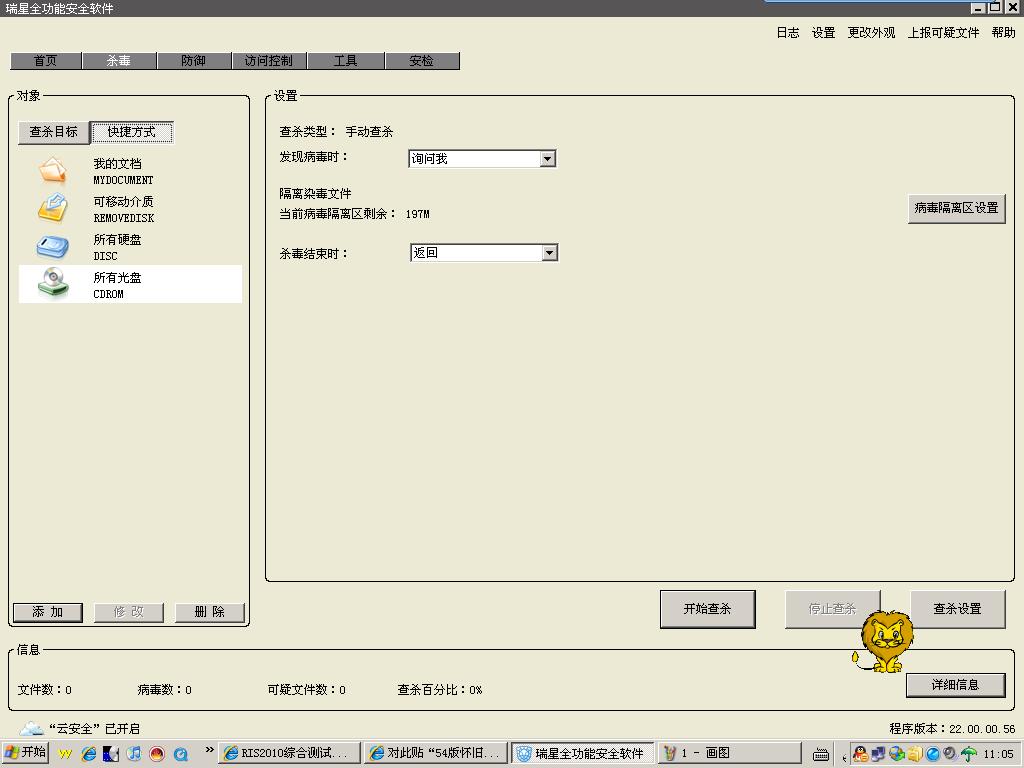
Task: Open 查杀设置 scan settings
Action: [957, 609]
